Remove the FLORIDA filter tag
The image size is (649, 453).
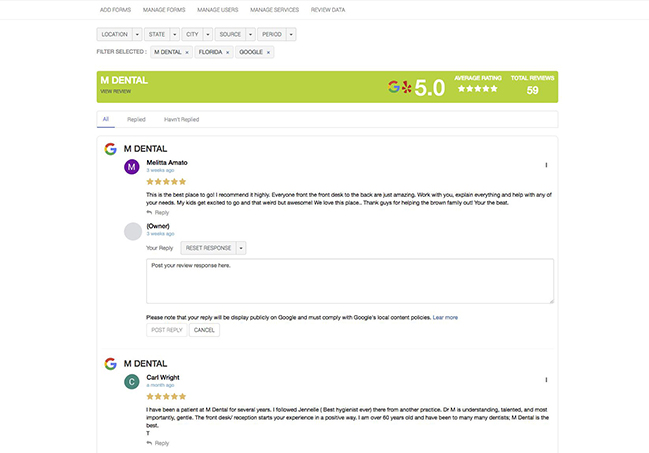(x=227, y=52)
